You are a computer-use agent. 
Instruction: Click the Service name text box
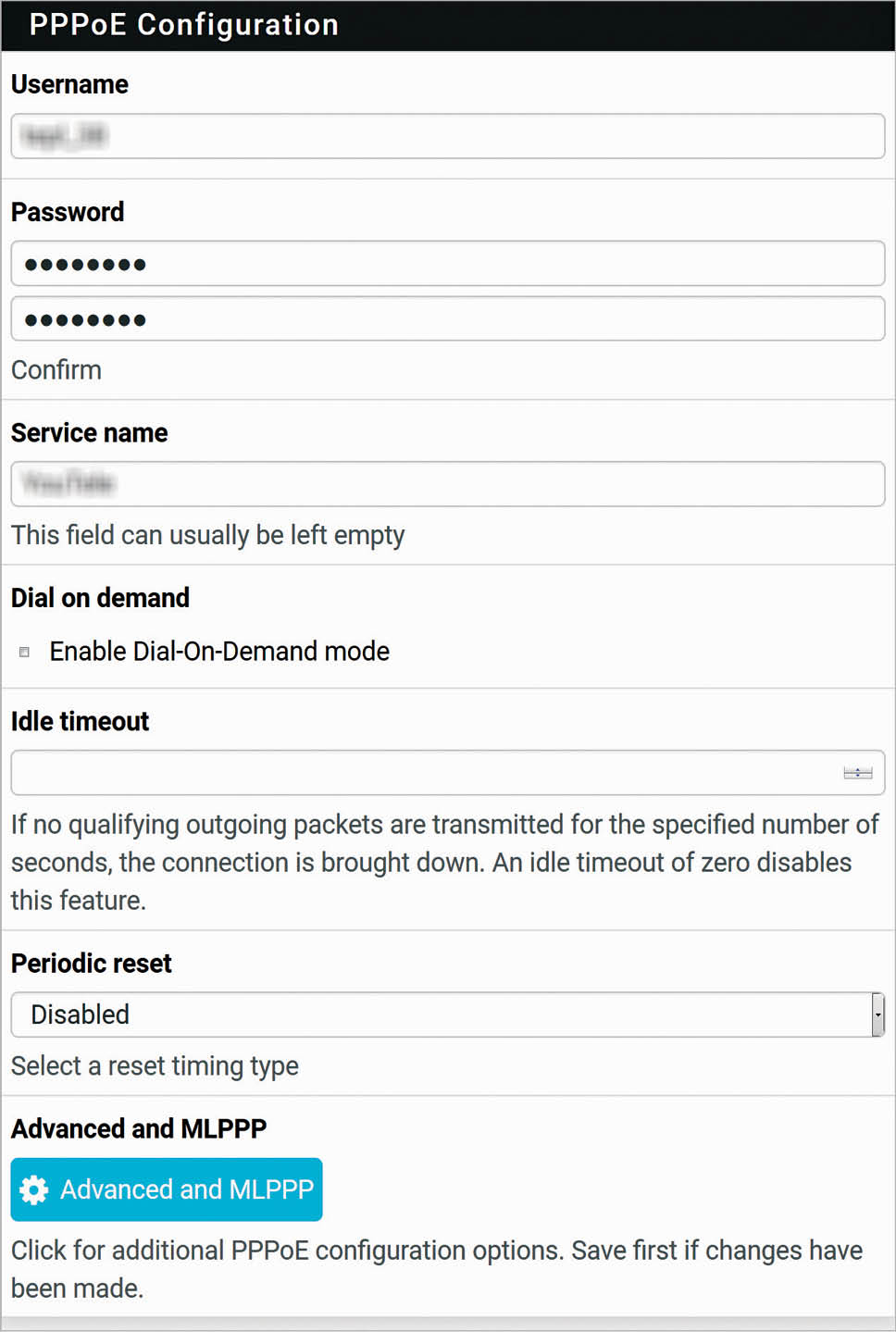coord(448,484)
